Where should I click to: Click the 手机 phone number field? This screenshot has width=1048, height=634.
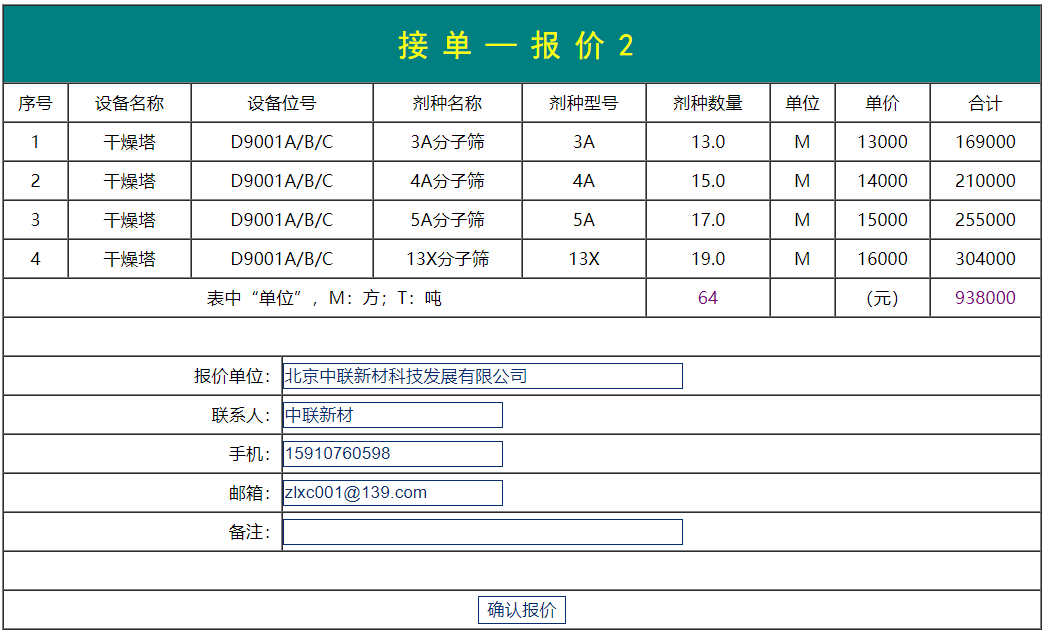(x=392, y=454)
